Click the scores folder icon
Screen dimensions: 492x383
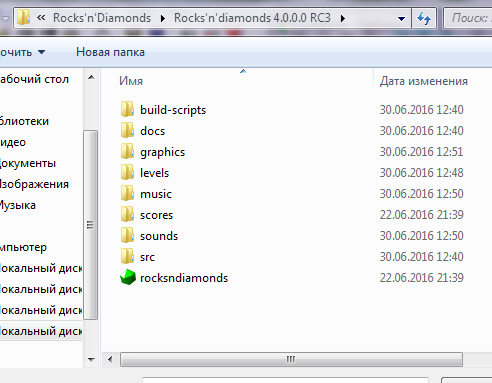pos(127,214)
